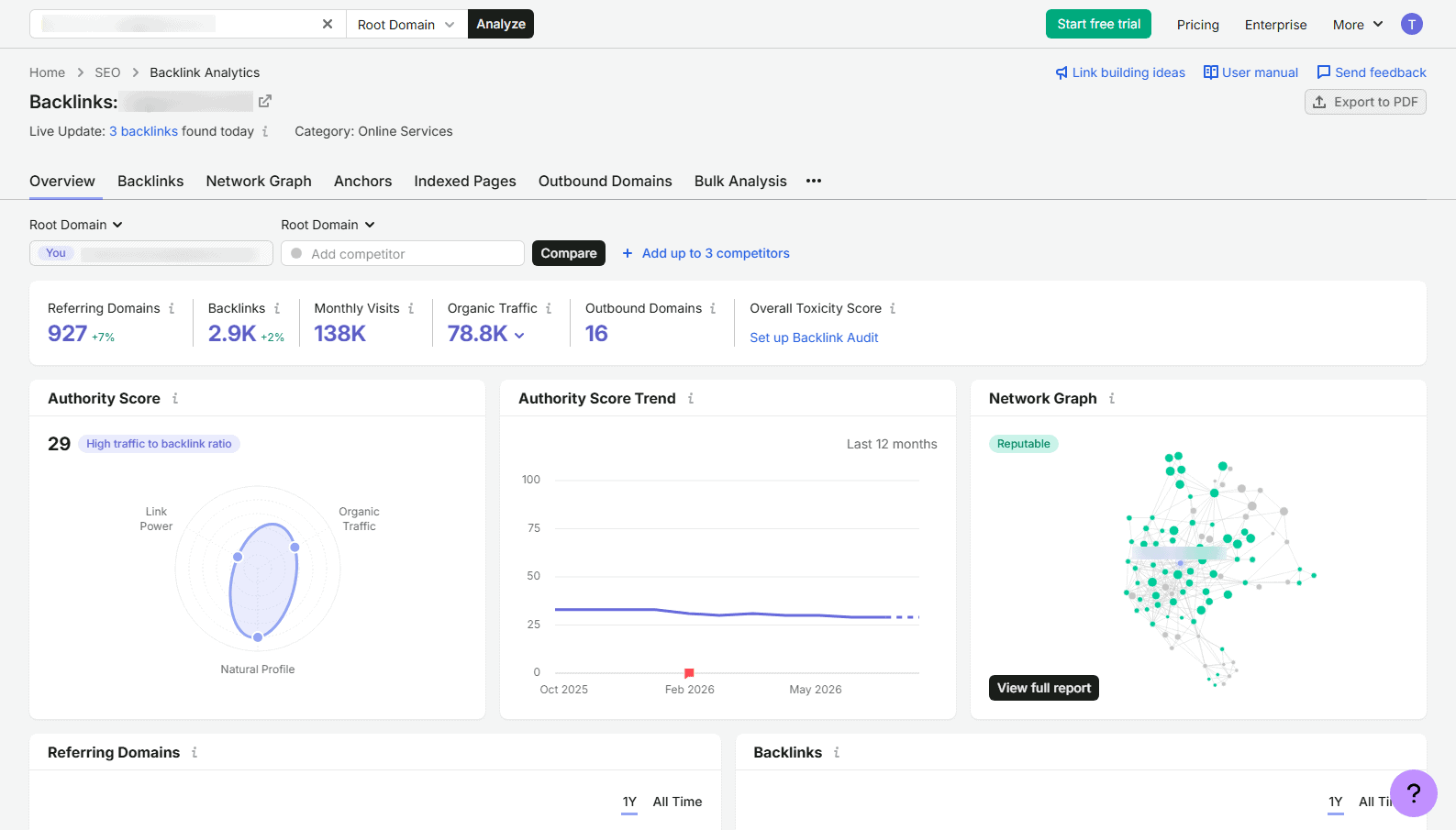The height and width of the screenshot is (830, 1456).
Task: Click the info icon beside Authority Score heading
Action: pos(175,398)
